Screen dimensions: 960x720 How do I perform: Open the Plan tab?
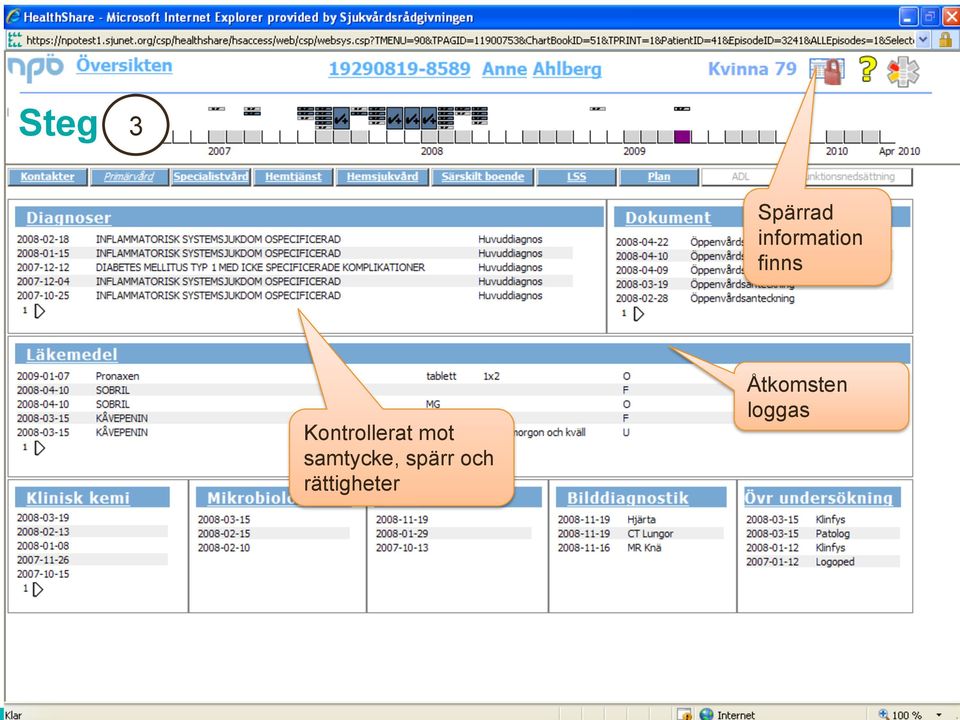(659, 176)
